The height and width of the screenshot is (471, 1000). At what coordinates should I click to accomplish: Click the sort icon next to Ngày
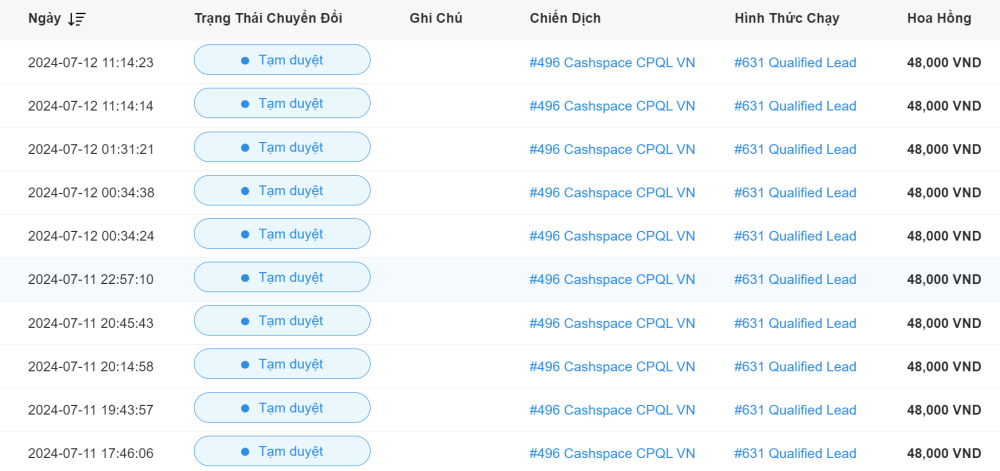pyautogui.click(x=77, y=19)
